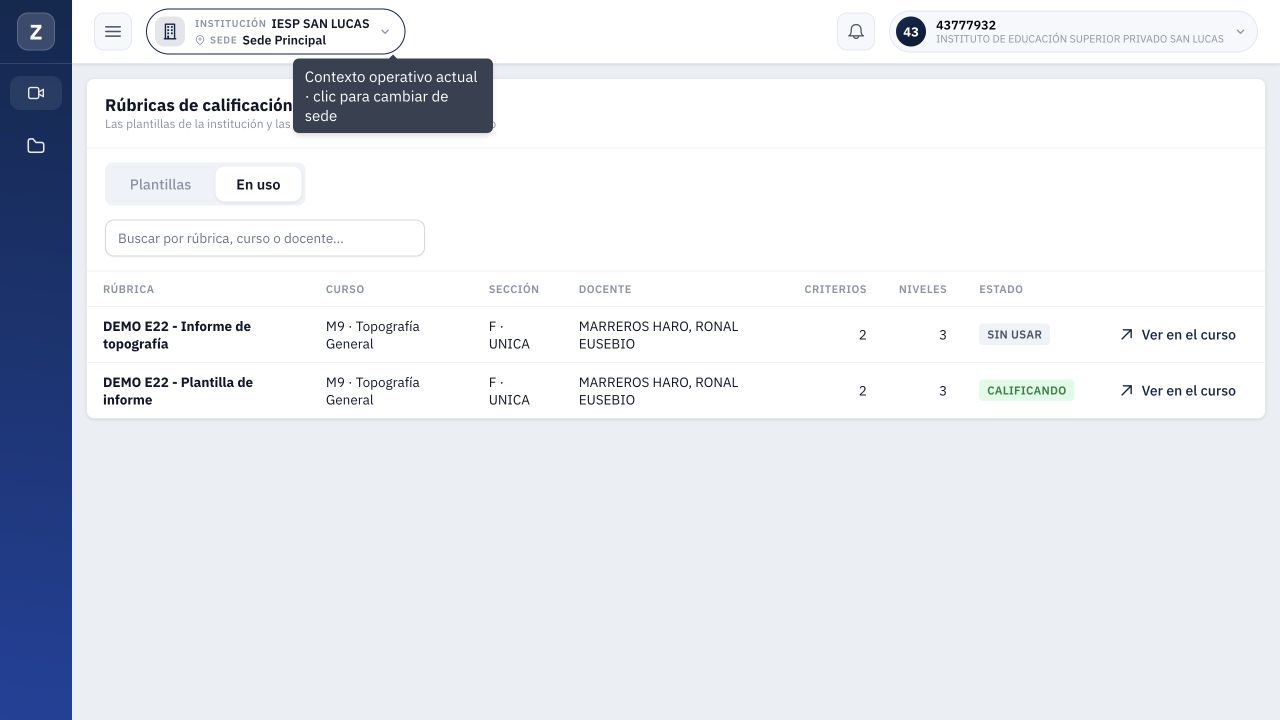Click the DOCENTE column header
Screen dimensions: 1280x720
pos(605,289)
